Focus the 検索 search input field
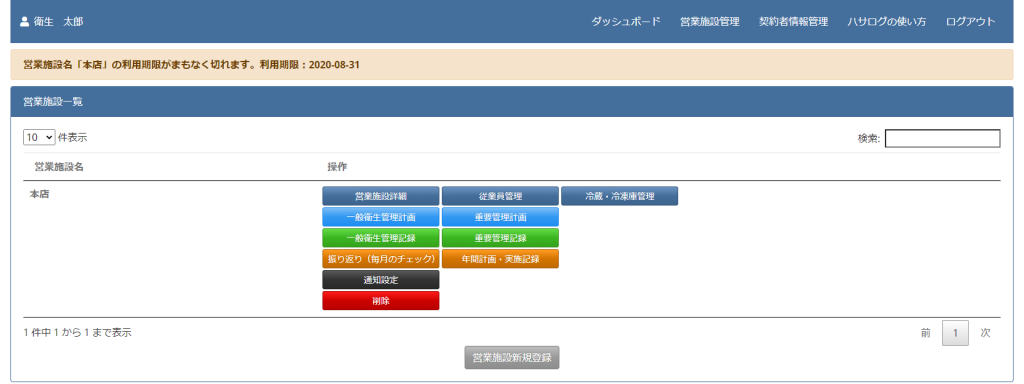Screen dimensions: 1024x384 942,138
